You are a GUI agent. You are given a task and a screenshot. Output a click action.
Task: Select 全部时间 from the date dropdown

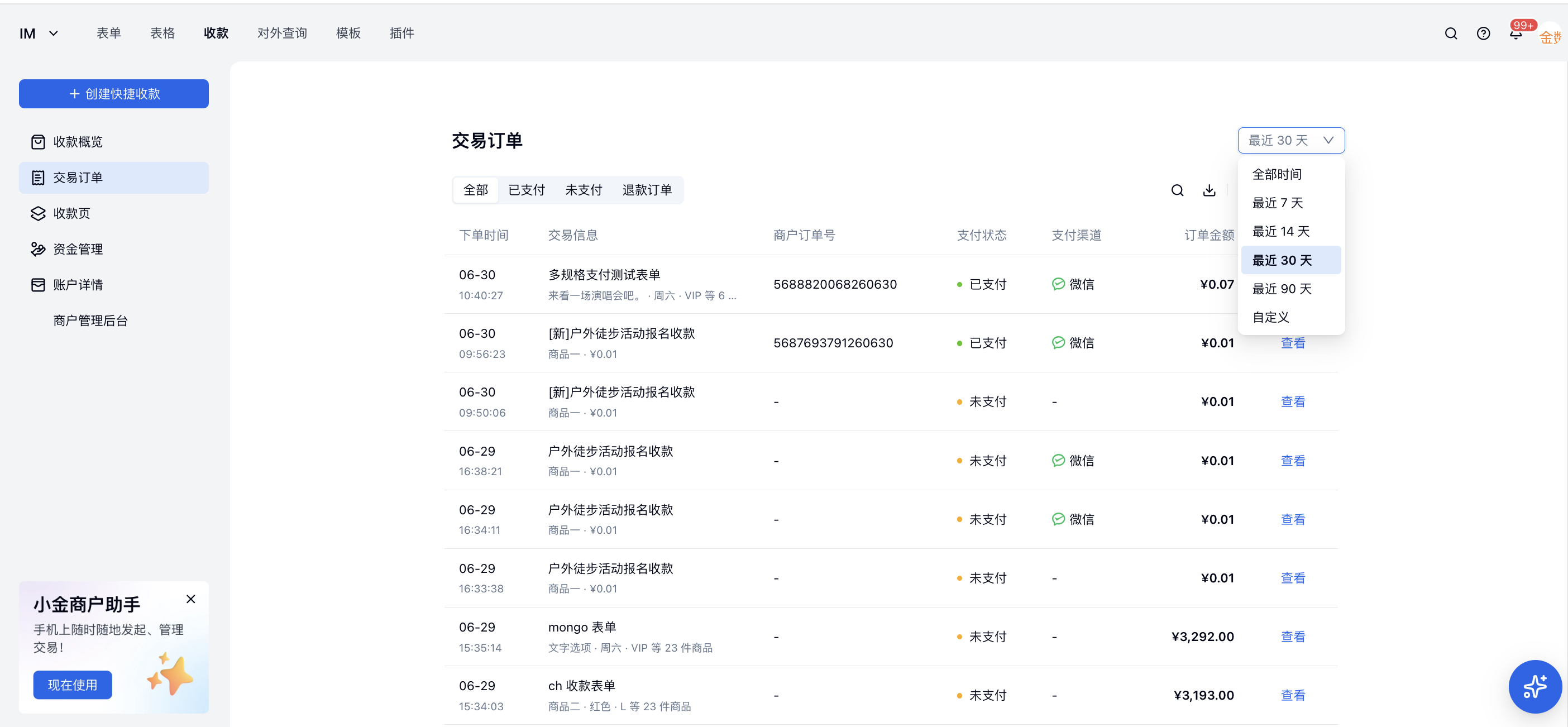[x=1290, y=174]
